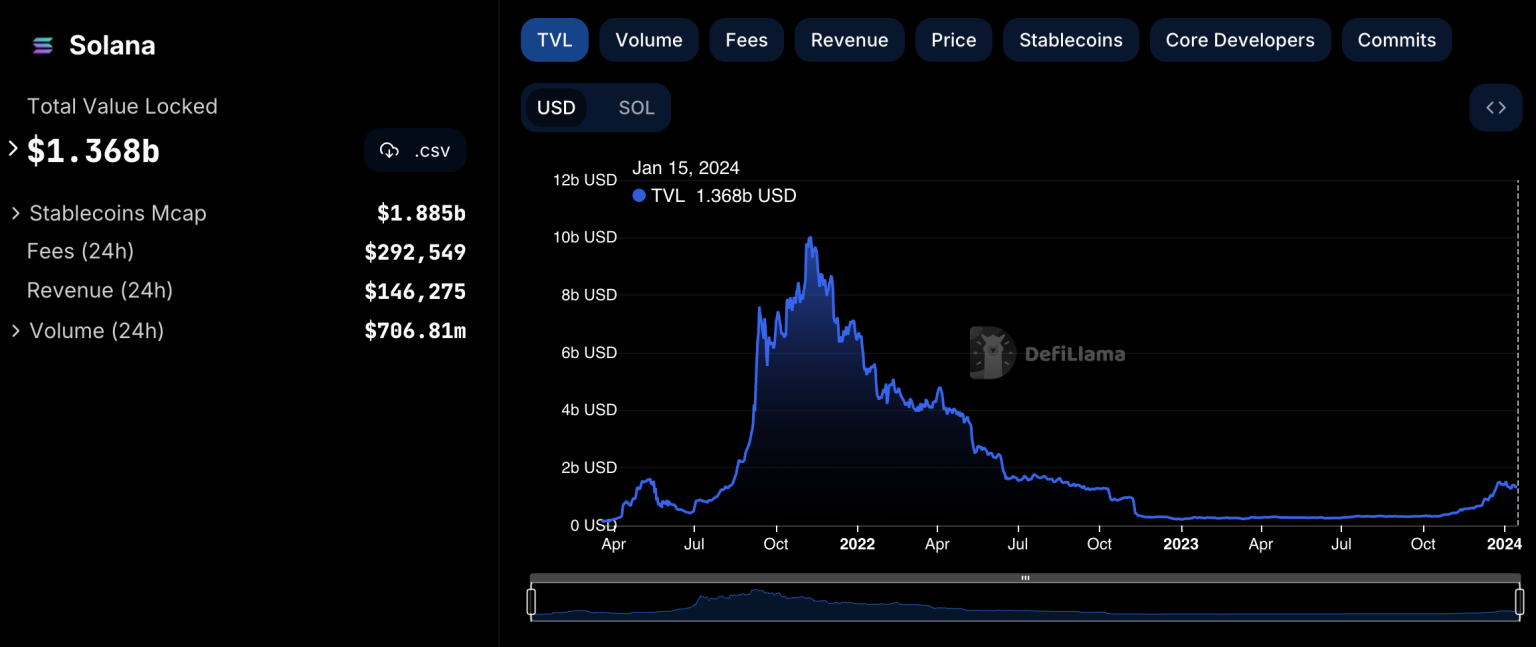The height and width of the screenshot is (647, 1536).
Task: Select the TVL chart tab
Action: [555, 40]
